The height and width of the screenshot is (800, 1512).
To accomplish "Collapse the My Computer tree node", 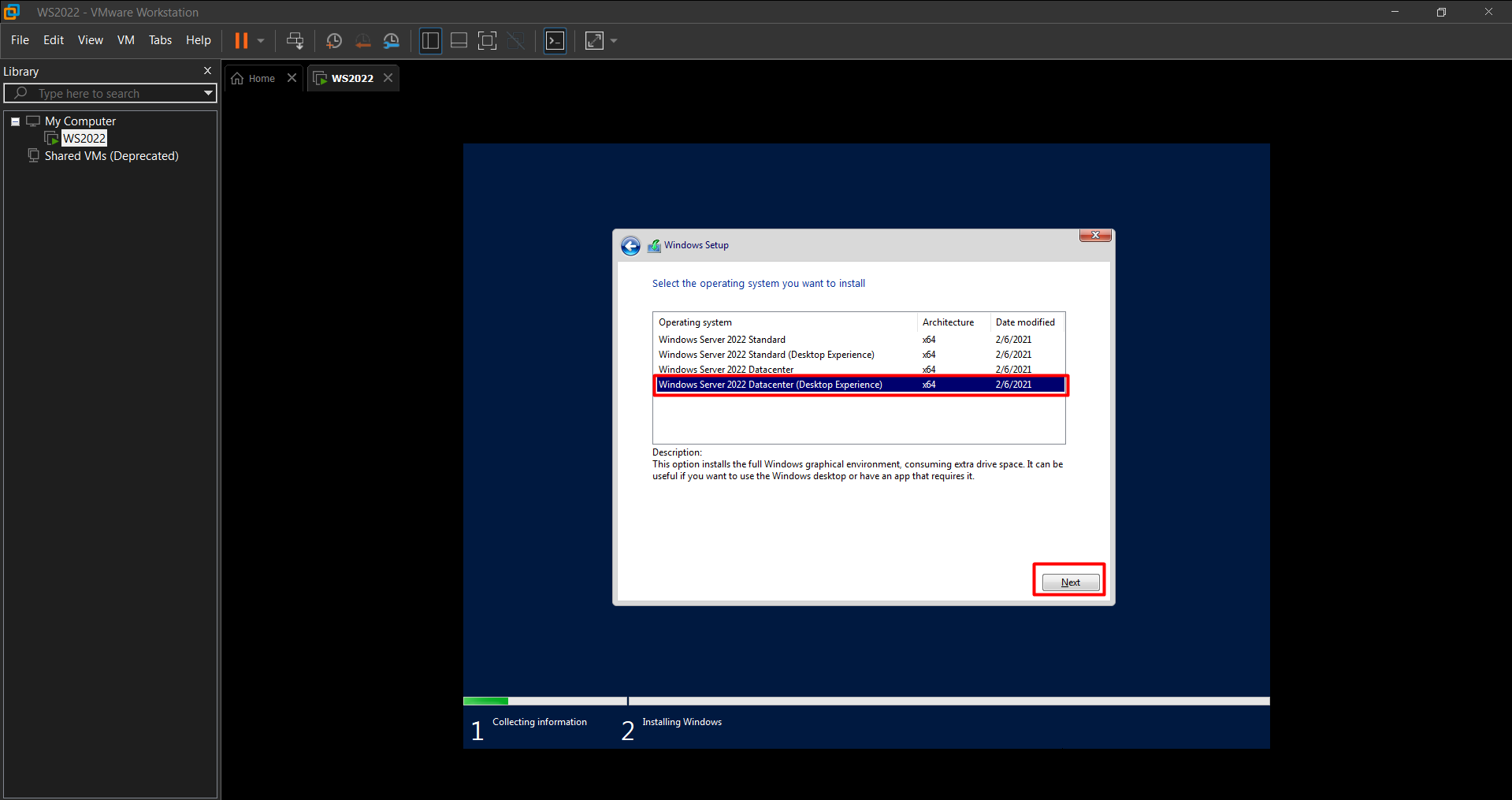I will click(x=15, y=121).
